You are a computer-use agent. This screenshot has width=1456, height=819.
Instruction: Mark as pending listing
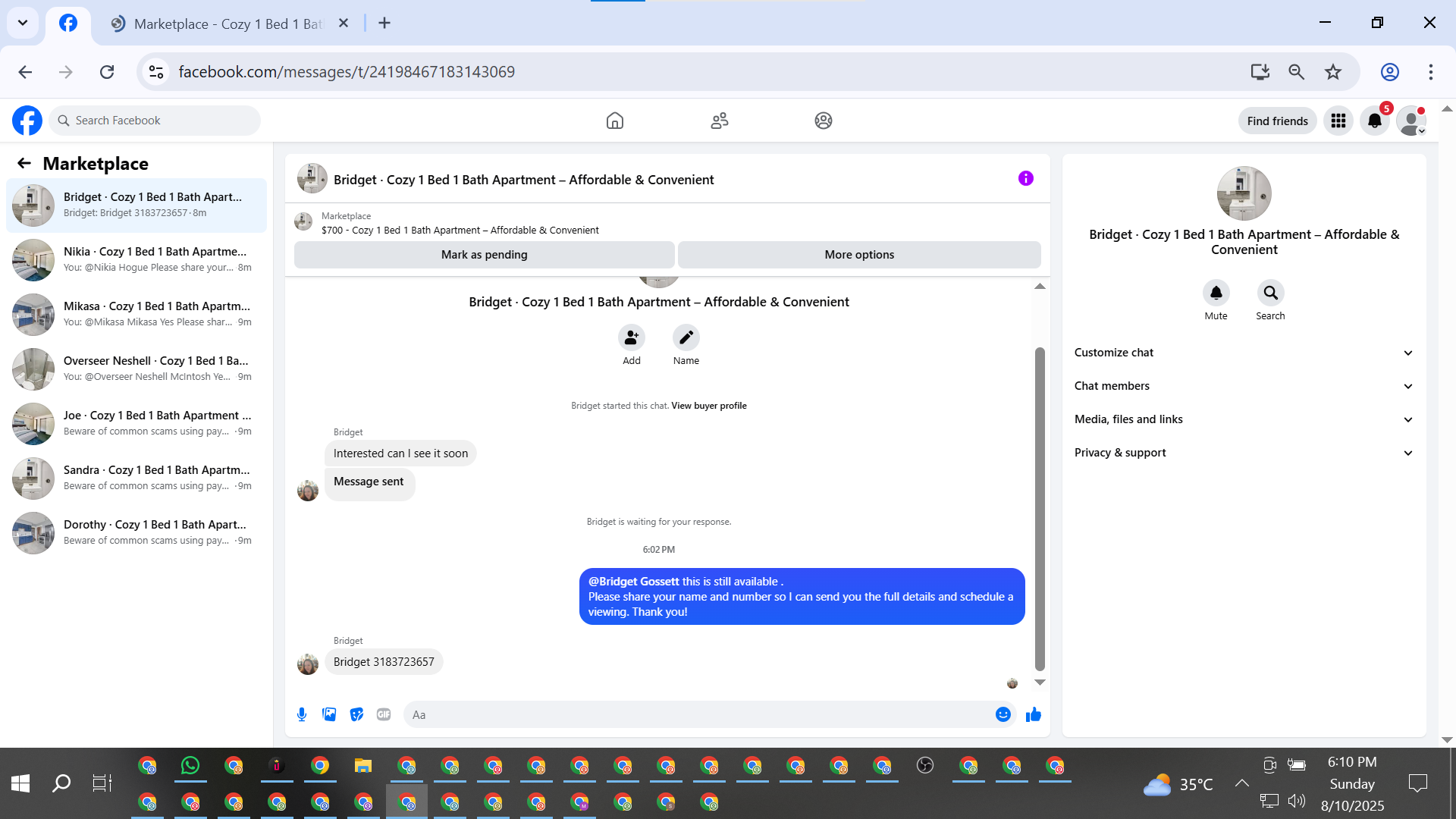(484, 255)
